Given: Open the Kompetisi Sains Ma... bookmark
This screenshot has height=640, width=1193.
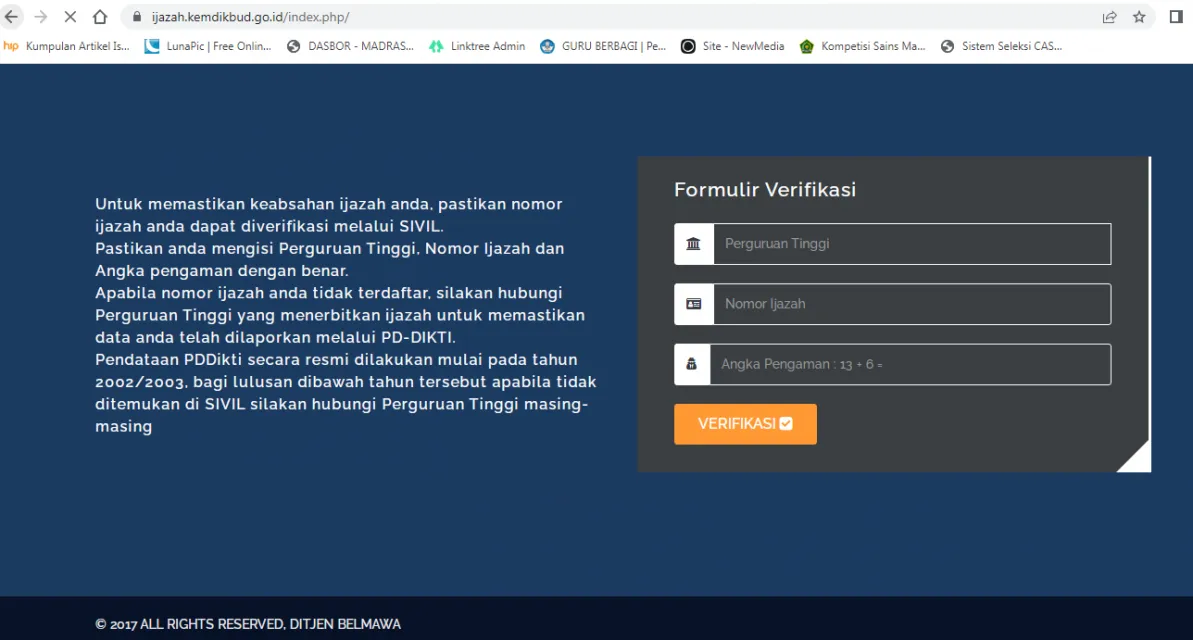Looking at the screenshot, I should click(x=862, y=46).
